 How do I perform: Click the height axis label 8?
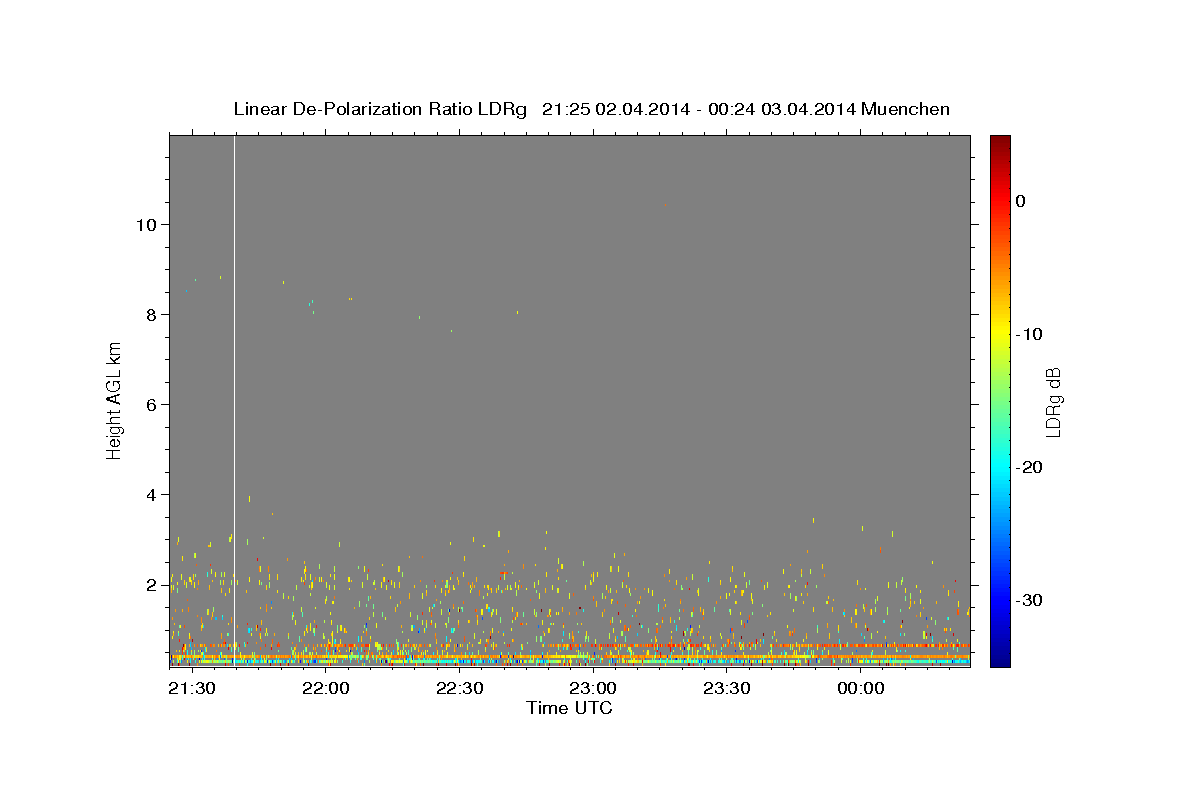(x=150, y=314)
